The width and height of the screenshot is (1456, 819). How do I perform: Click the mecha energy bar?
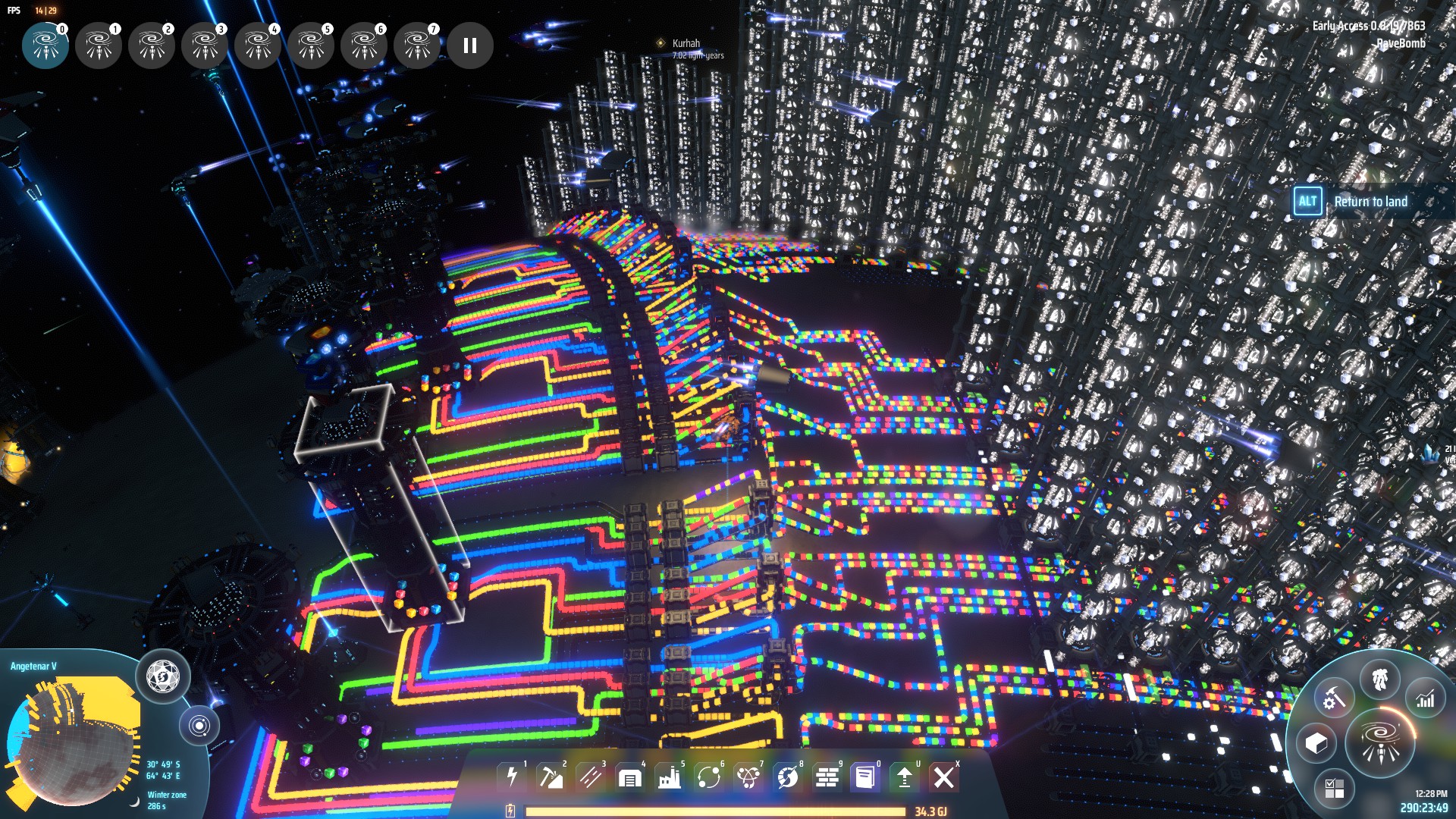714,811
